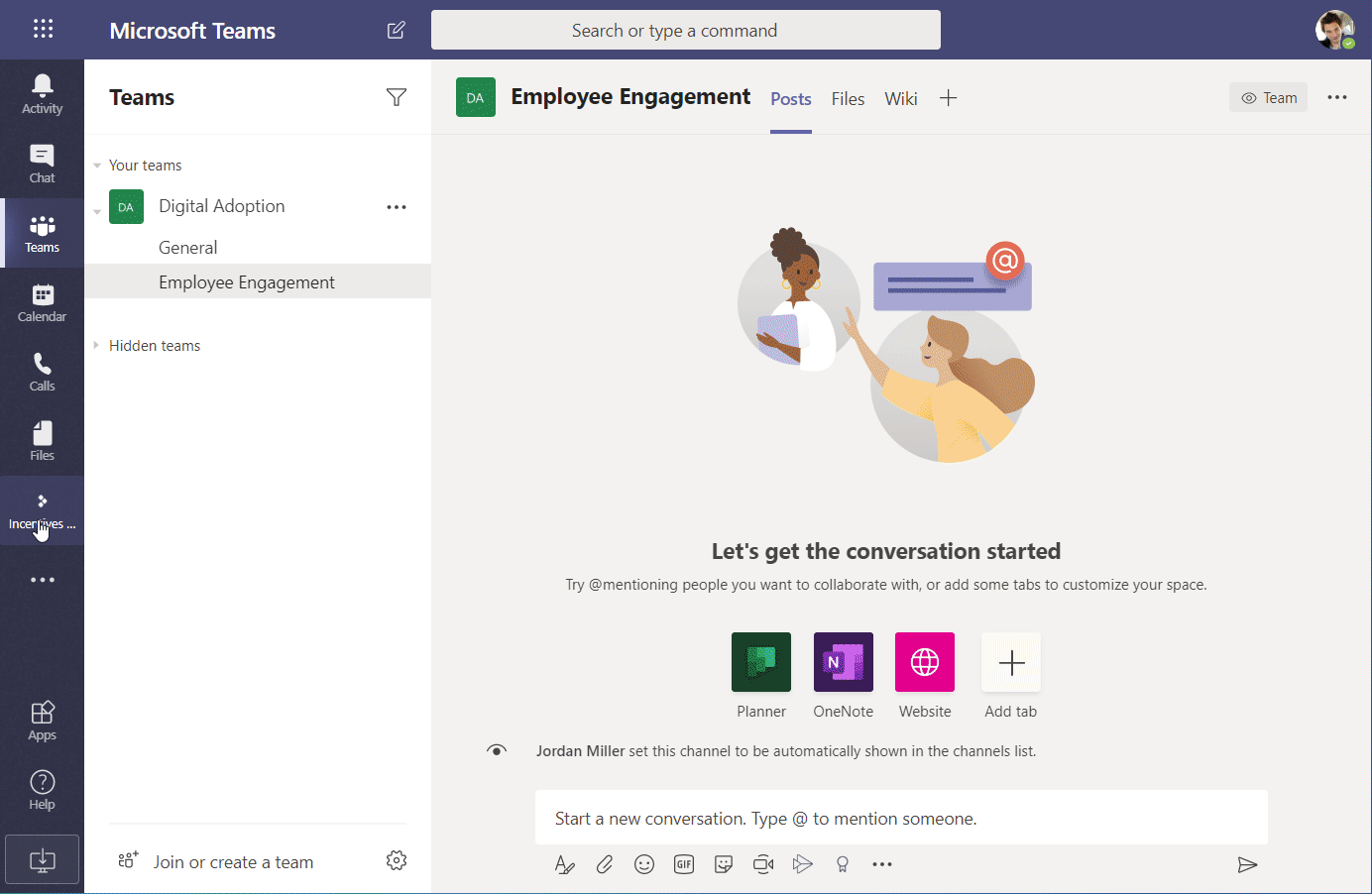
Task: Switch to the Wiki tab
Action: (900, 98)
